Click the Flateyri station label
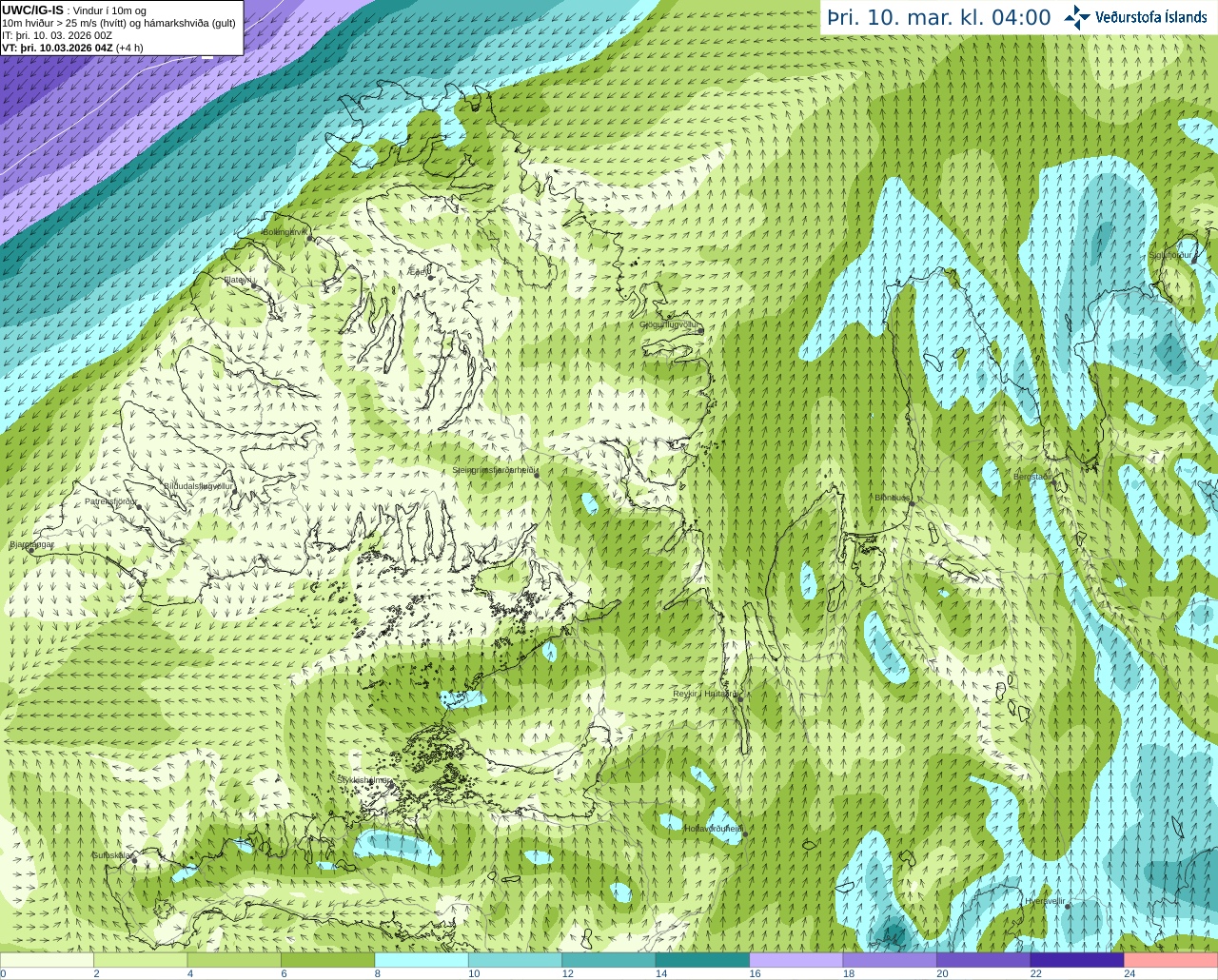Screen dimensions: 1218x980 pos(238,280)
